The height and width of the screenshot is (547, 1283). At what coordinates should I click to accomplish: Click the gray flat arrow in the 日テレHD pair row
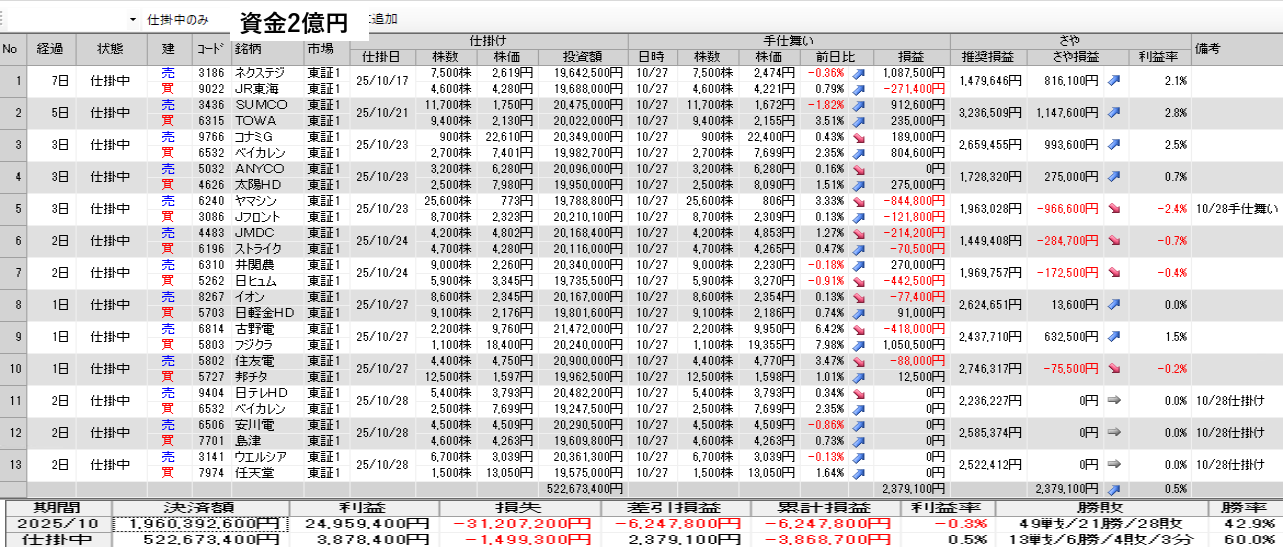pyautogui.click(x=1114, y=401)
